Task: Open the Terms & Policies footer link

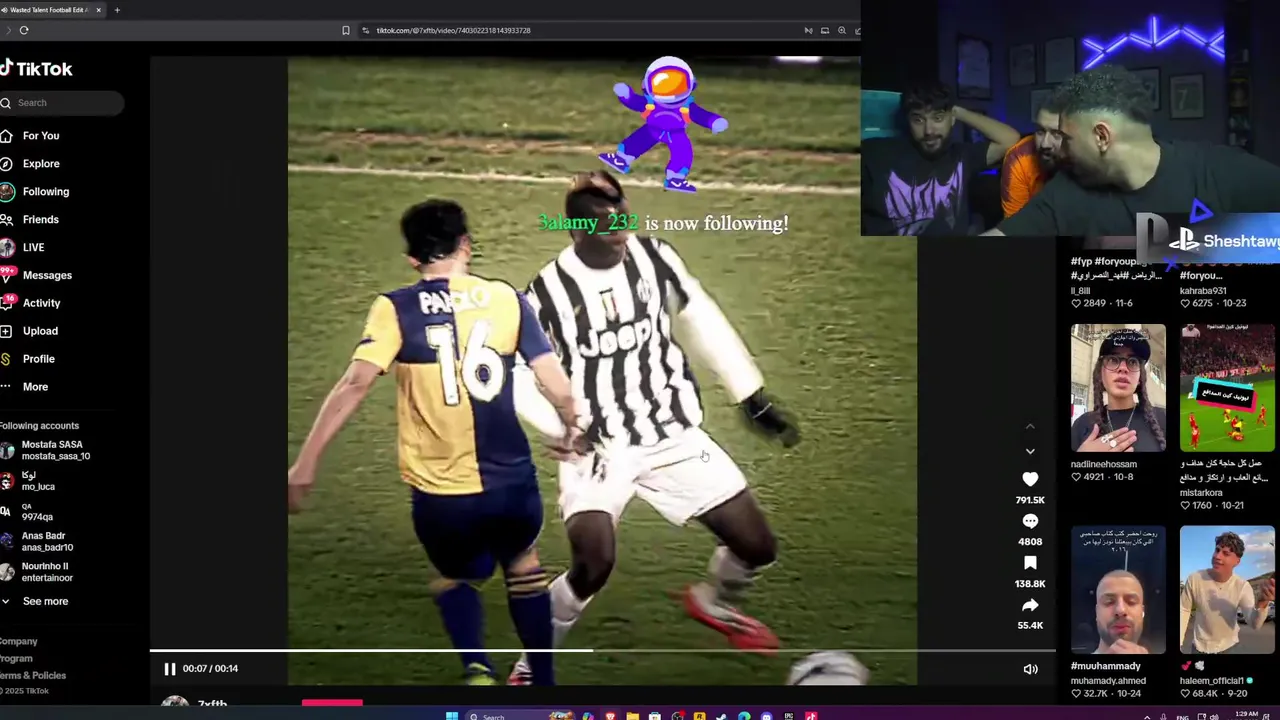Action: (x=33, y=676)
